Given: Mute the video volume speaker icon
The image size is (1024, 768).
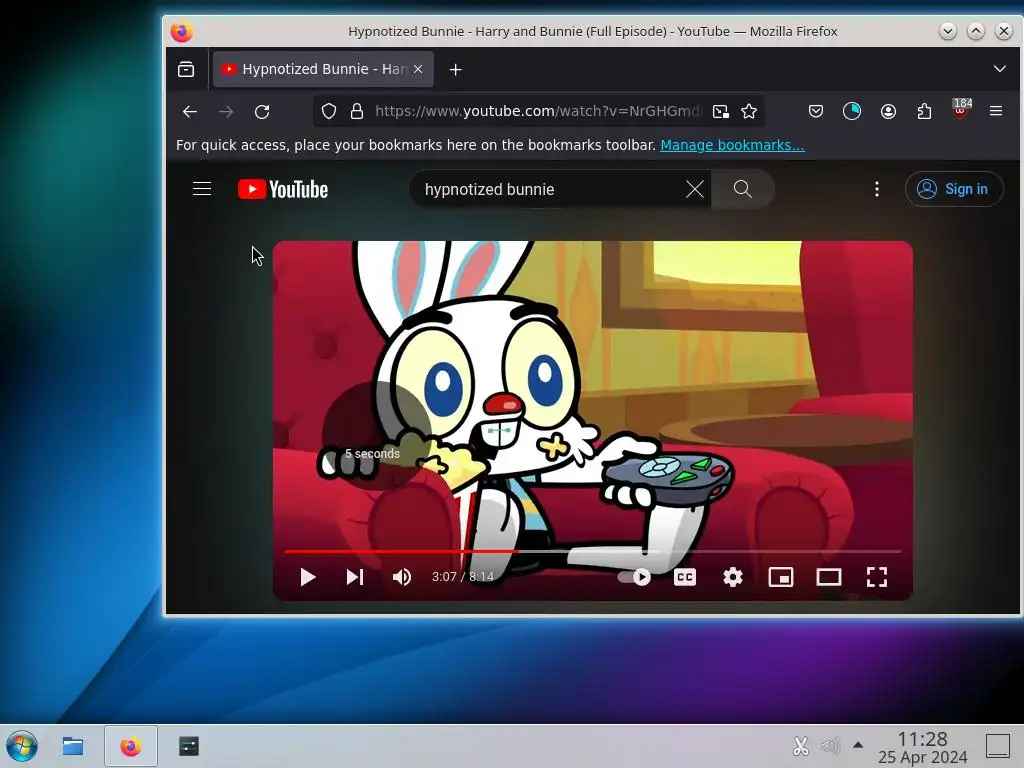Looking at the screenshot, I should pyautogui.click(x=402, y=577).
